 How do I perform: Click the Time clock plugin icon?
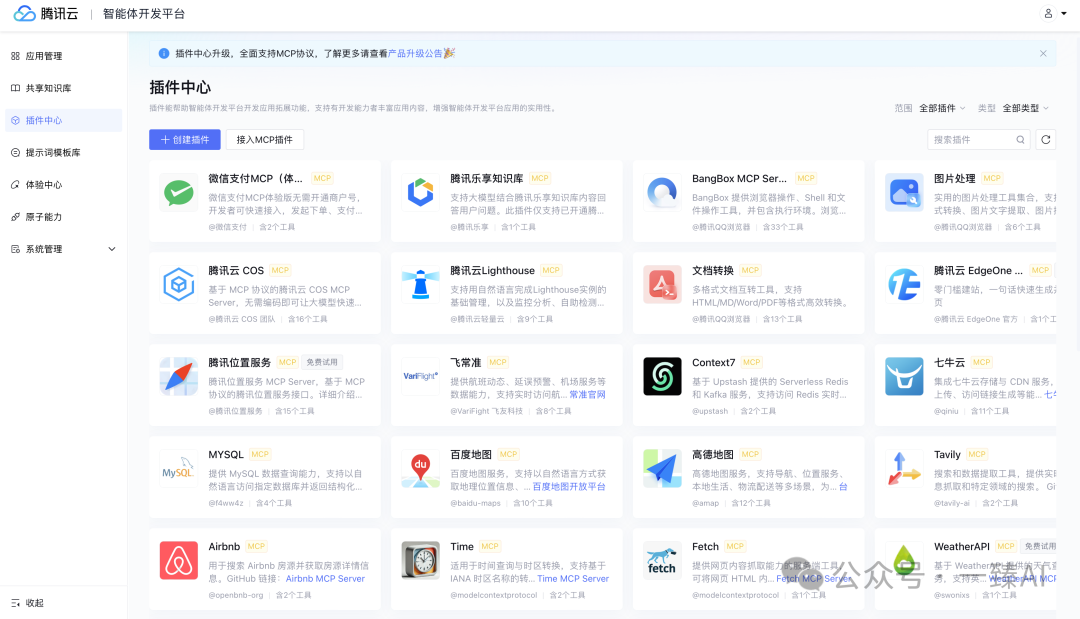click(420, 560)
